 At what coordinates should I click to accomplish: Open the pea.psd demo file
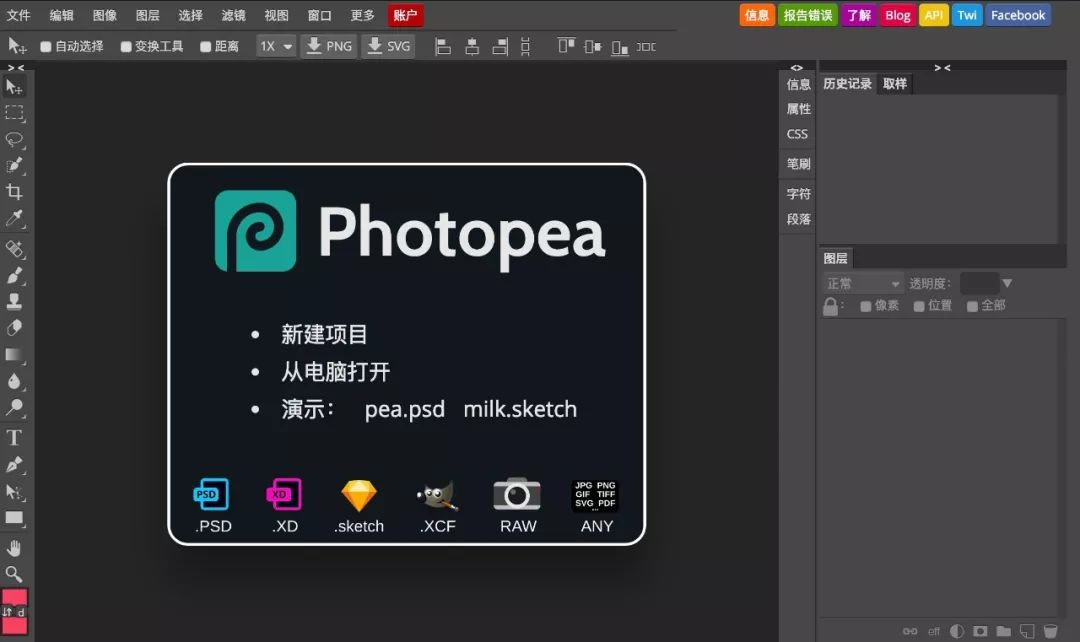pos(404,410)
